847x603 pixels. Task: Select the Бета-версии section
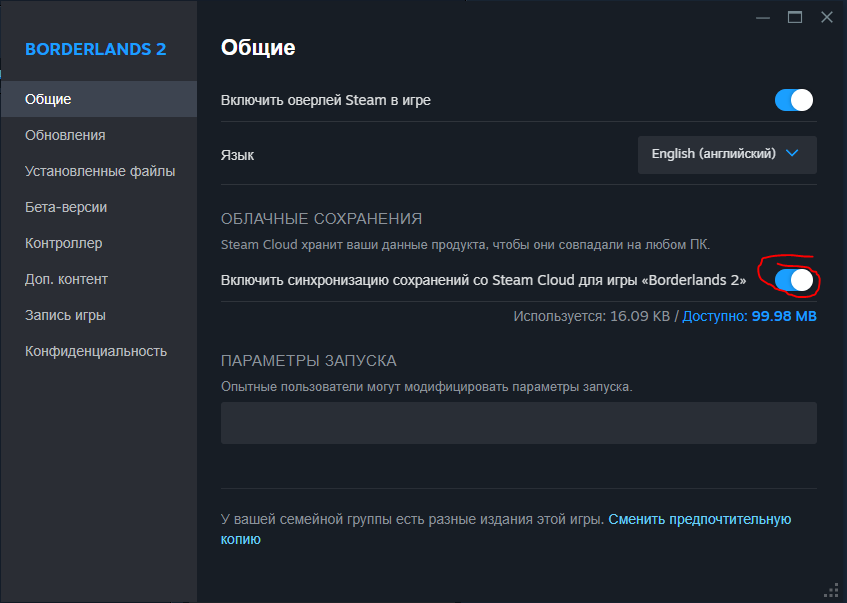(x=99, y=207)
